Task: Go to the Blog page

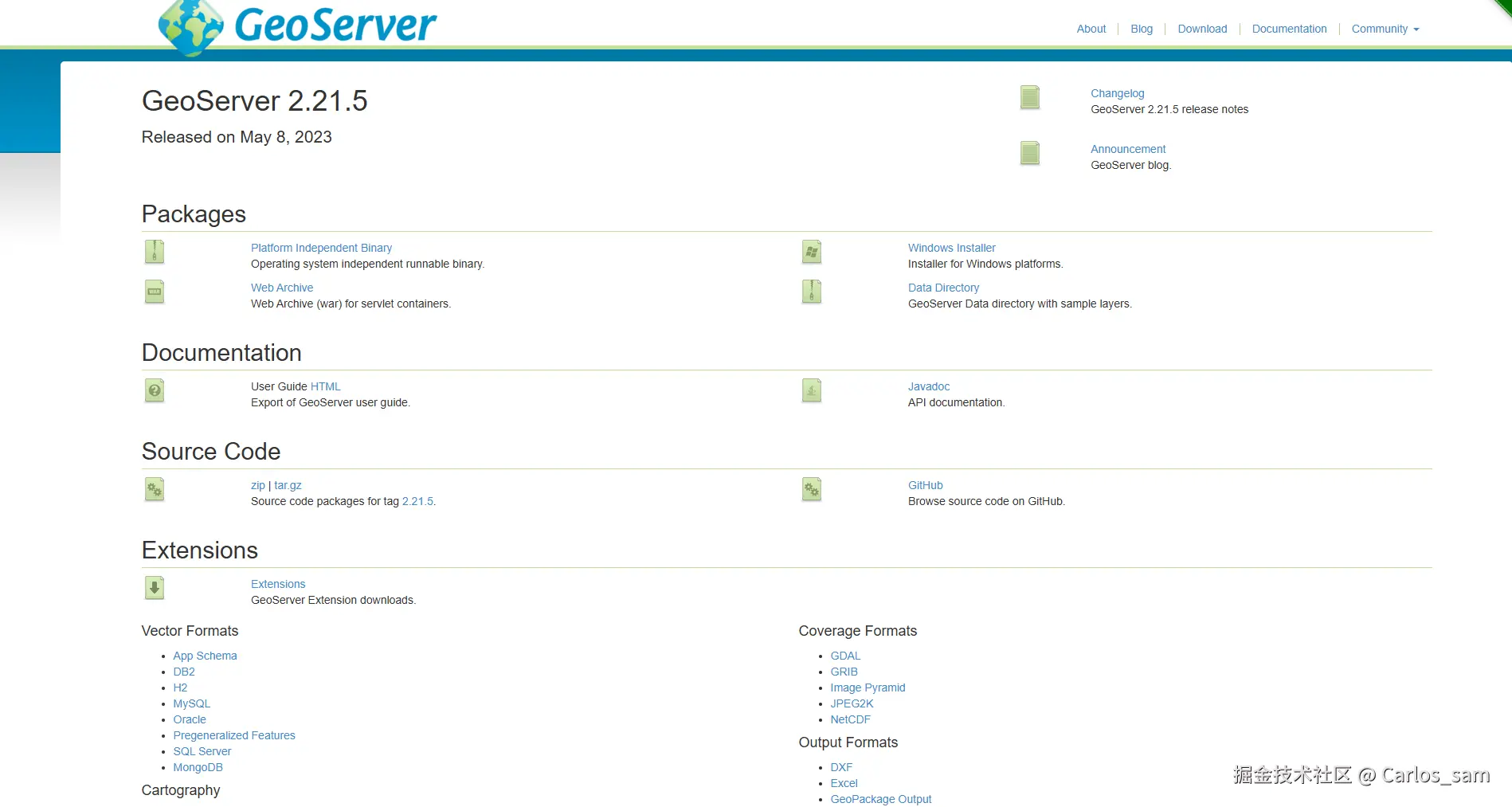Action: (1142, 29)
